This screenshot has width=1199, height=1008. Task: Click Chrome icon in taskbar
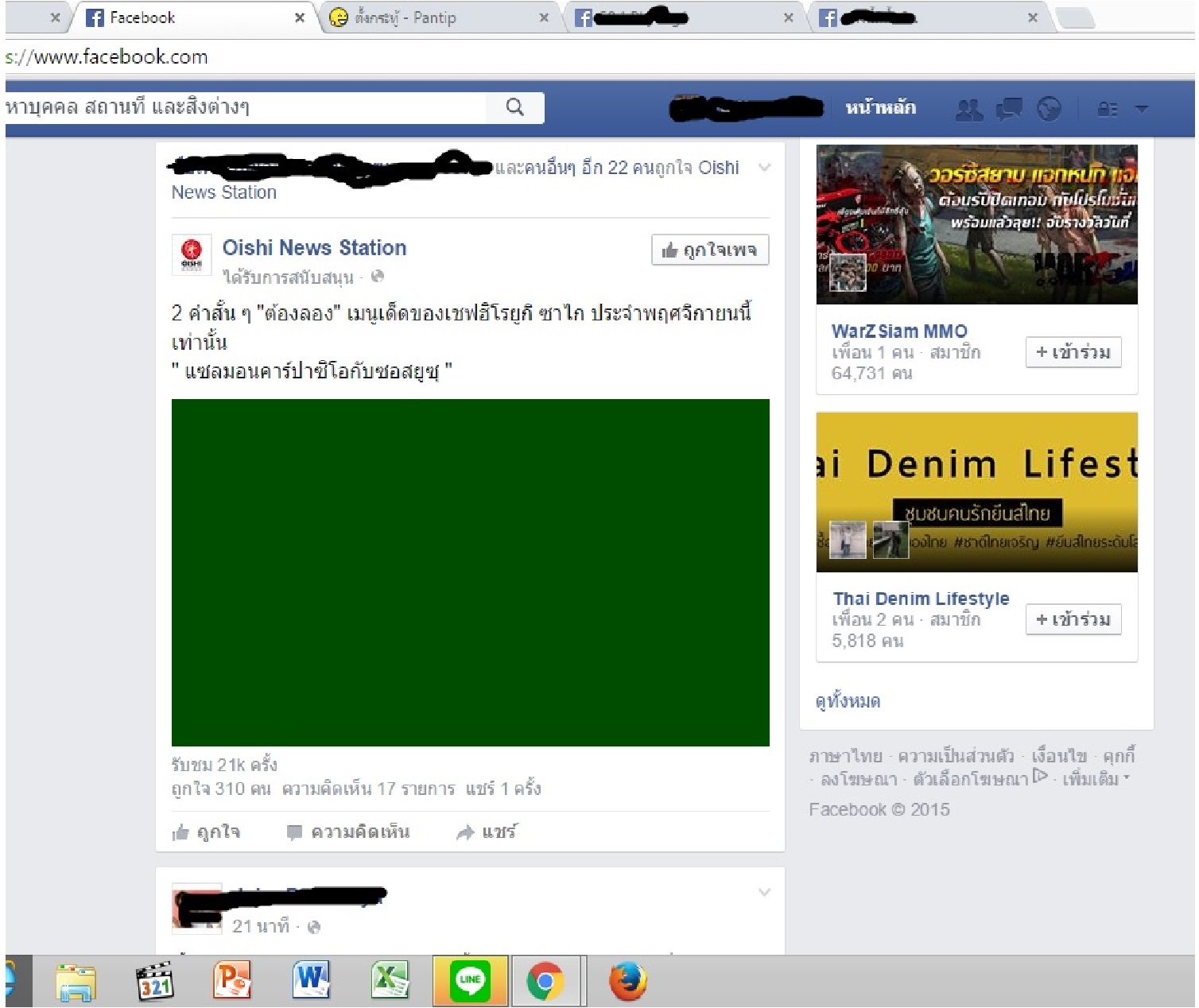pyautogui.click(x=545, y=982)
